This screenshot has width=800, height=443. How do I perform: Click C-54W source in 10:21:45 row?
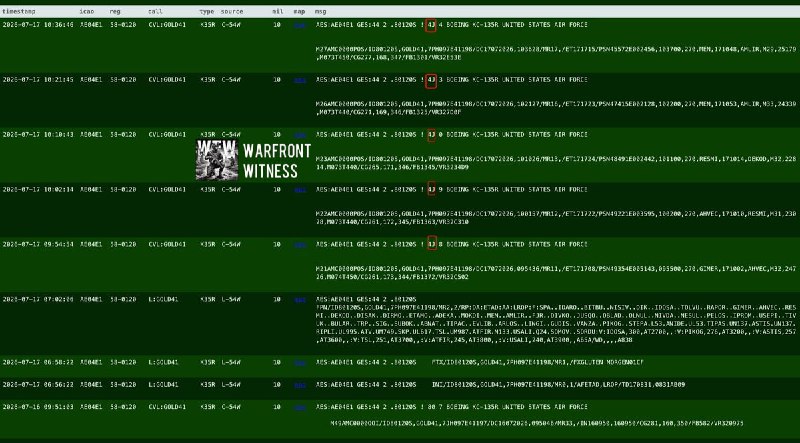click(x=231, y=80)
